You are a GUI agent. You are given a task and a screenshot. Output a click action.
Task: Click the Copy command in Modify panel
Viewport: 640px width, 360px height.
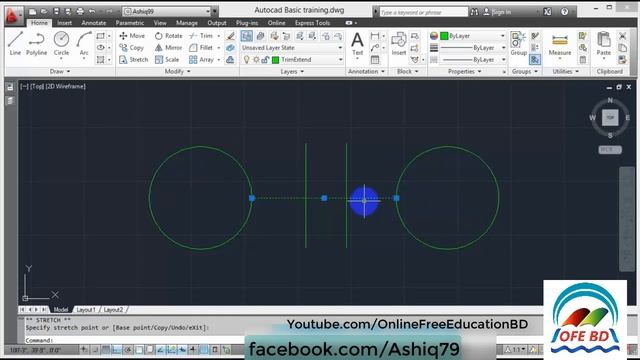pyautogui.click(x=131, y=48)
